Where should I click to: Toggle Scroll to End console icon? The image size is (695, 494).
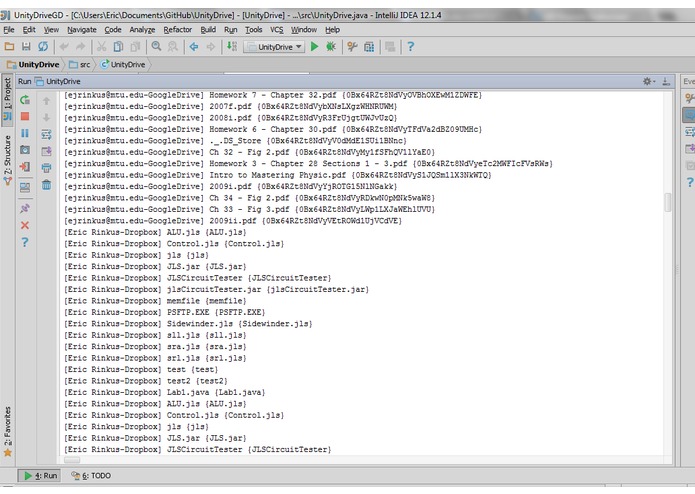(x=46, y=151)
